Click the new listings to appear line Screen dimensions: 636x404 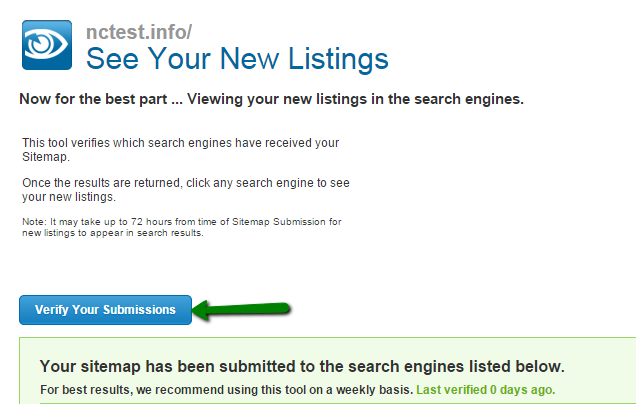(x=113, y=233)
